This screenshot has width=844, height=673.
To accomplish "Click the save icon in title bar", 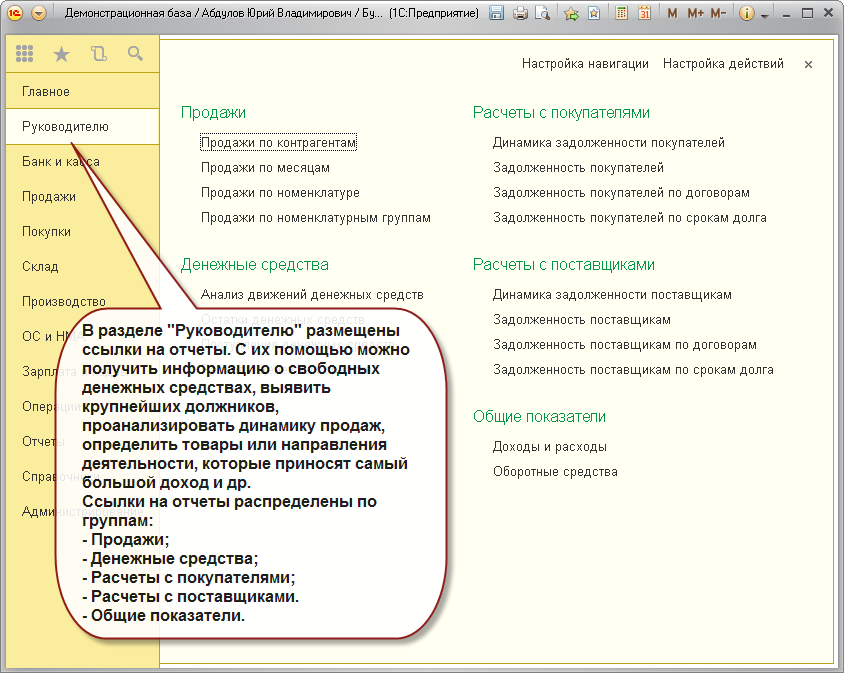I will point(498,14).
